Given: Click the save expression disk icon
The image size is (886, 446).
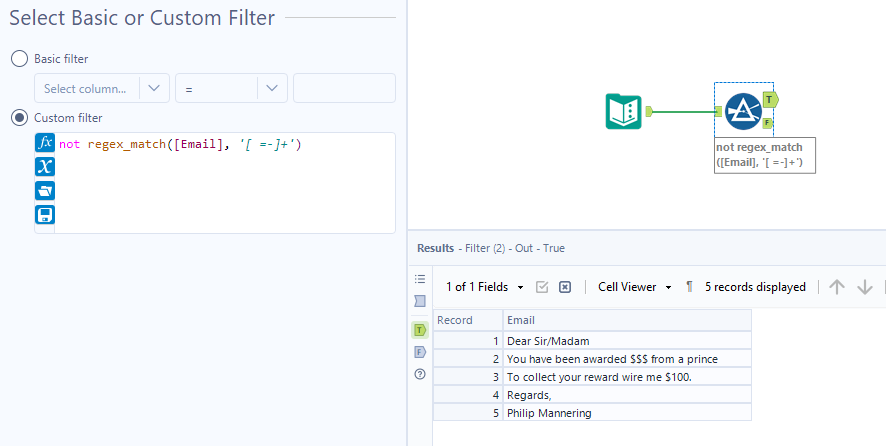Looking at the screenshot, I should click(45, 214).
